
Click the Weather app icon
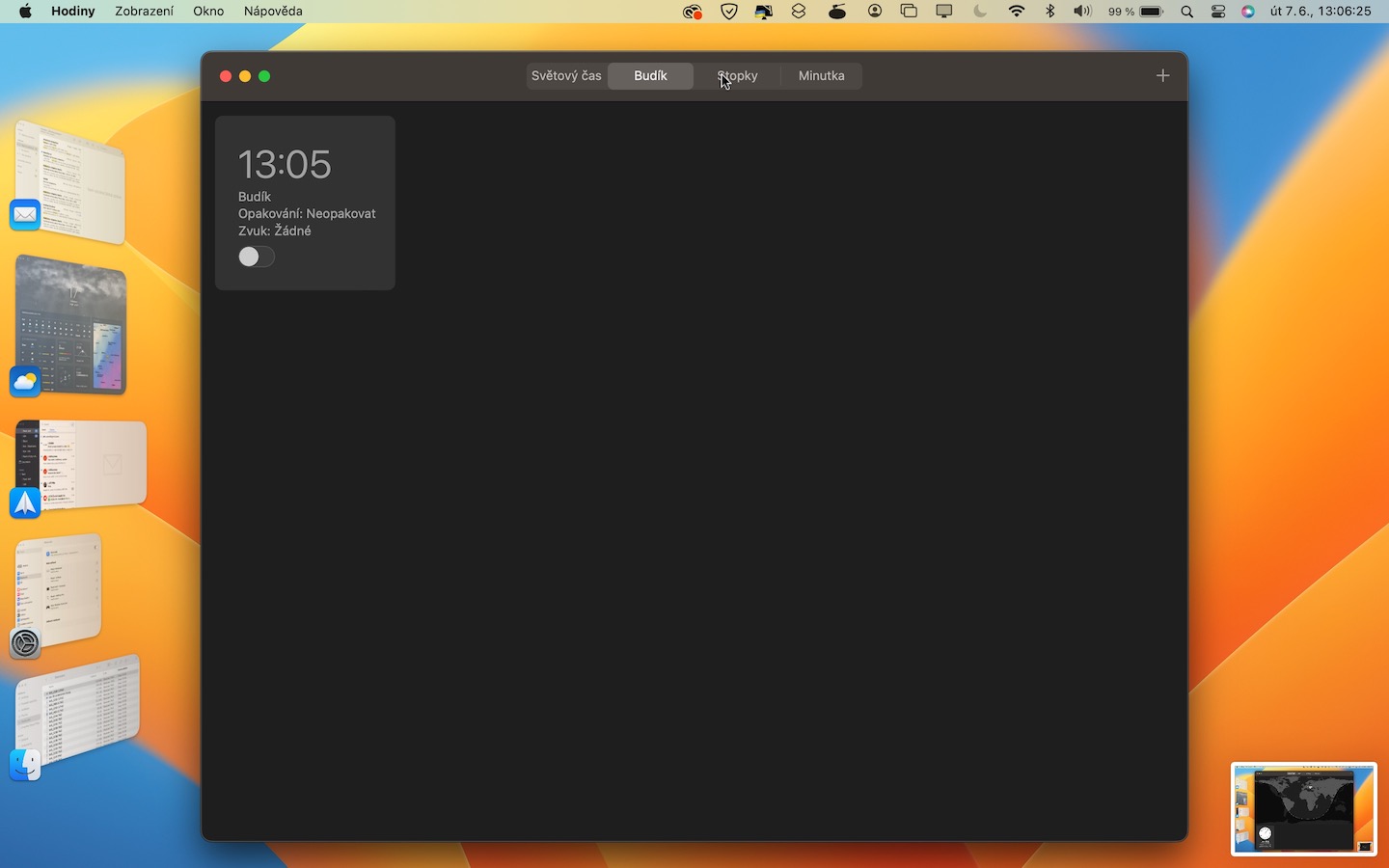25,382
